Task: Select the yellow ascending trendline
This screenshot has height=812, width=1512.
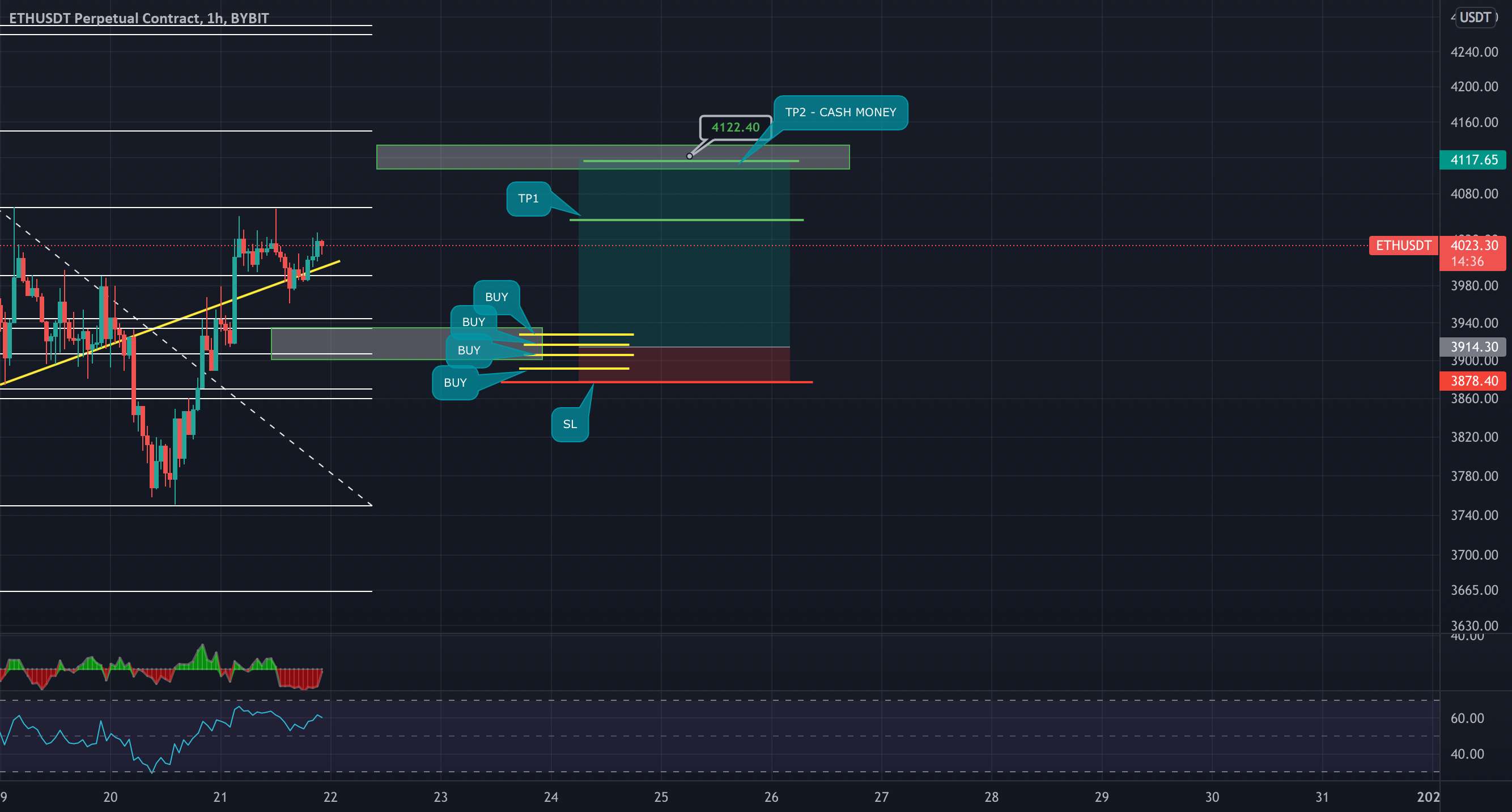Action: pos(169,323)
